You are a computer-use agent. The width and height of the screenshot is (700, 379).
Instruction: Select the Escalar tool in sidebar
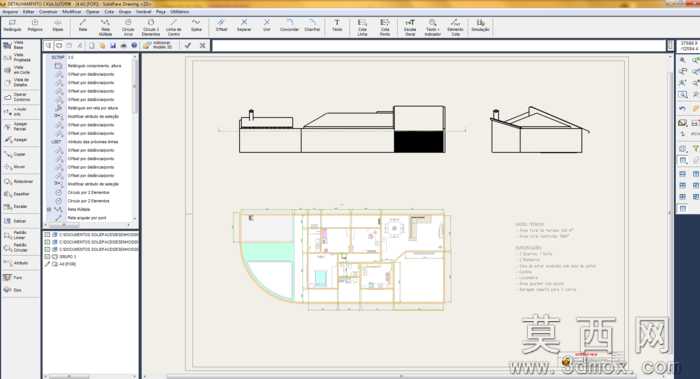16,207
